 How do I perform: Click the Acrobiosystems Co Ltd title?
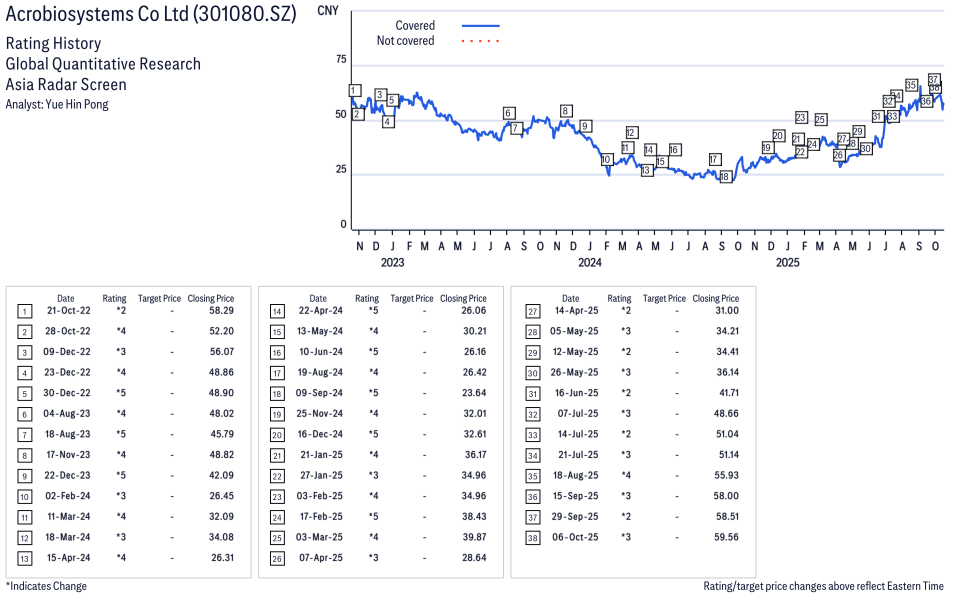(151, 16)
